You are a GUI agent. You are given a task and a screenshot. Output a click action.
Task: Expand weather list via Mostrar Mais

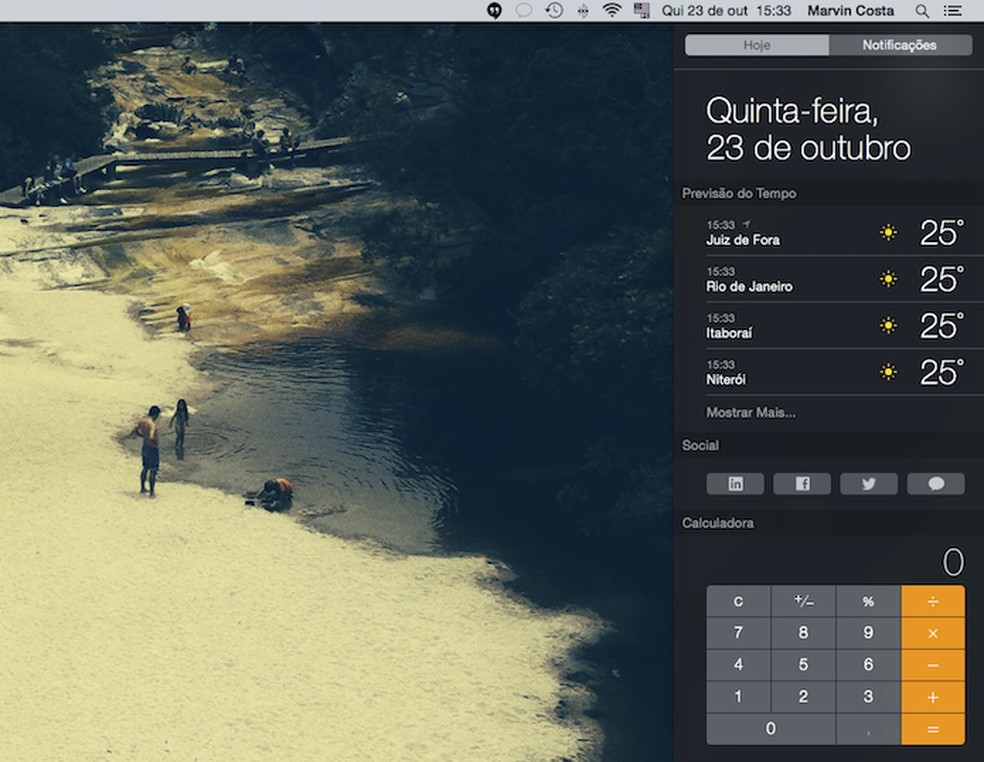750,412
